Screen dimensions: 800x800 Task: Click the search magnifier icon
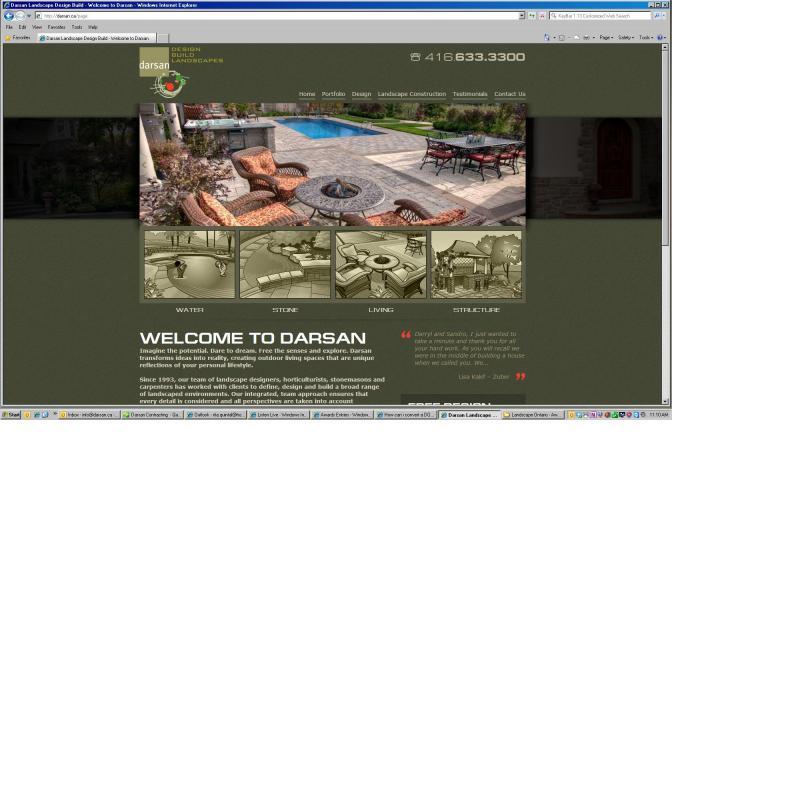[656, 16]
